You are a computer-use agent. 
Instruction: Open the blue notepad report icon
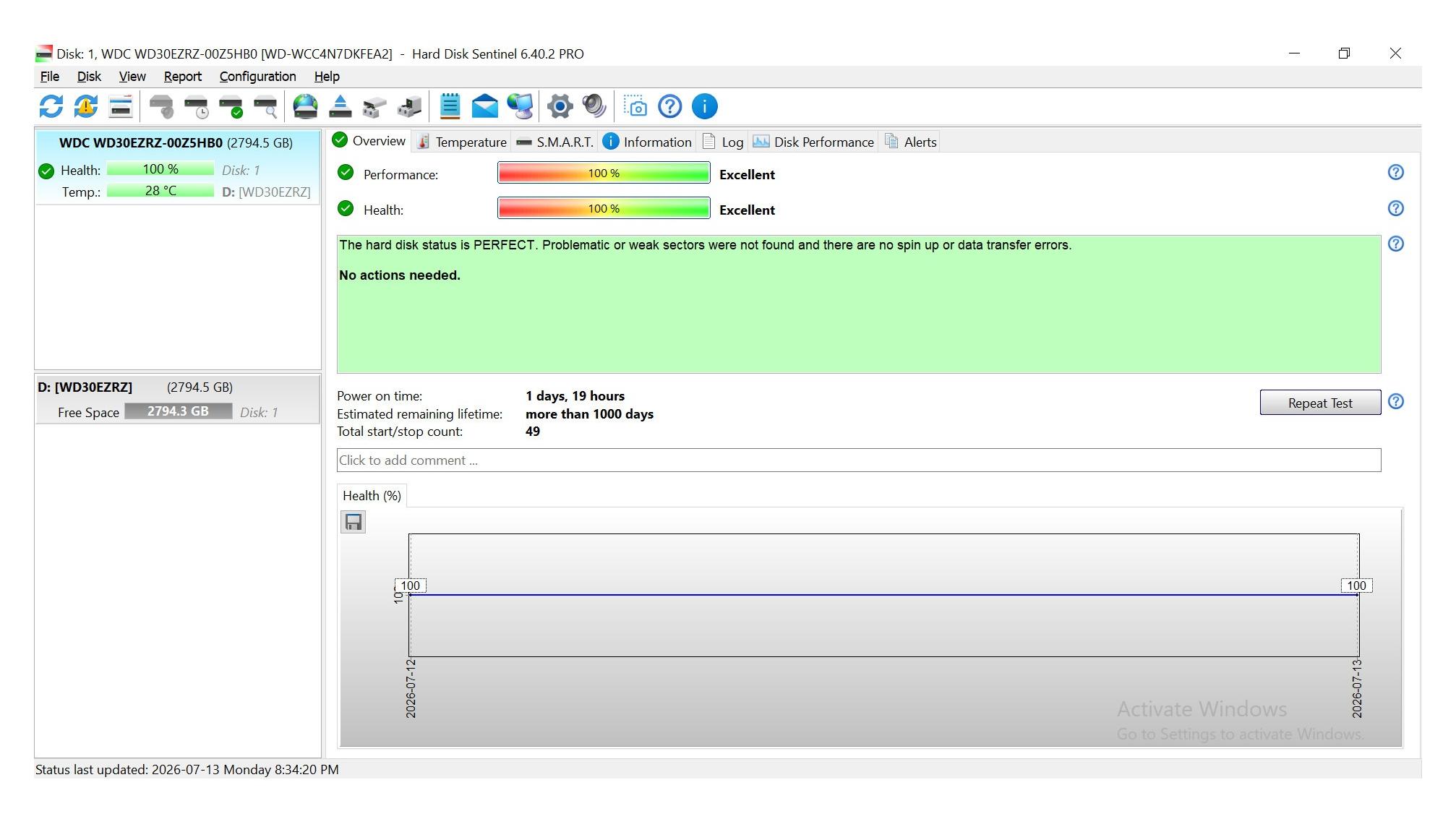450,106
